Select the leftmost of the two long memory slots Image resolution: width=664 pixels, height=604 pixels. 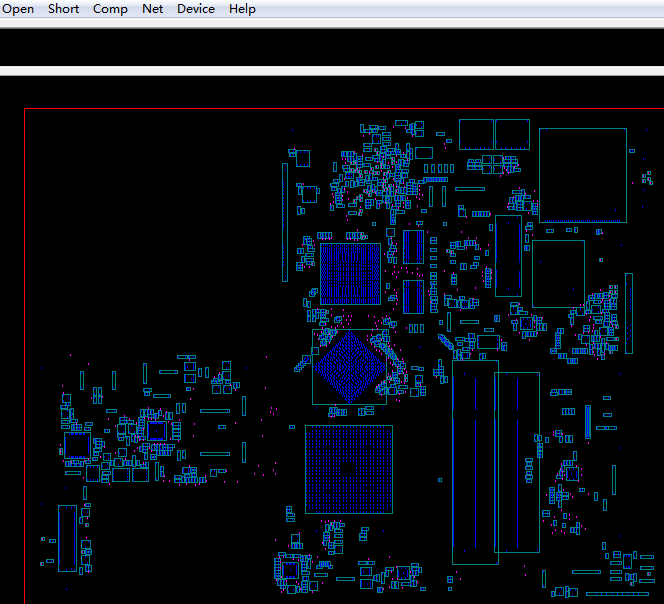(x=475, y=462)
